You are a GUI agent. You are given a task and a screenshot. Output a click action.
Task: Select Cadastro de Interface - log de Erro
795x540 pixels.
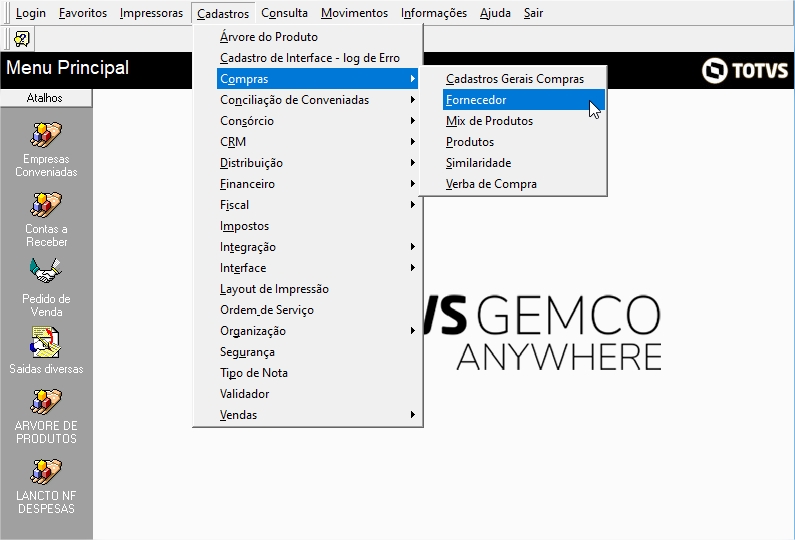[317, 58]
